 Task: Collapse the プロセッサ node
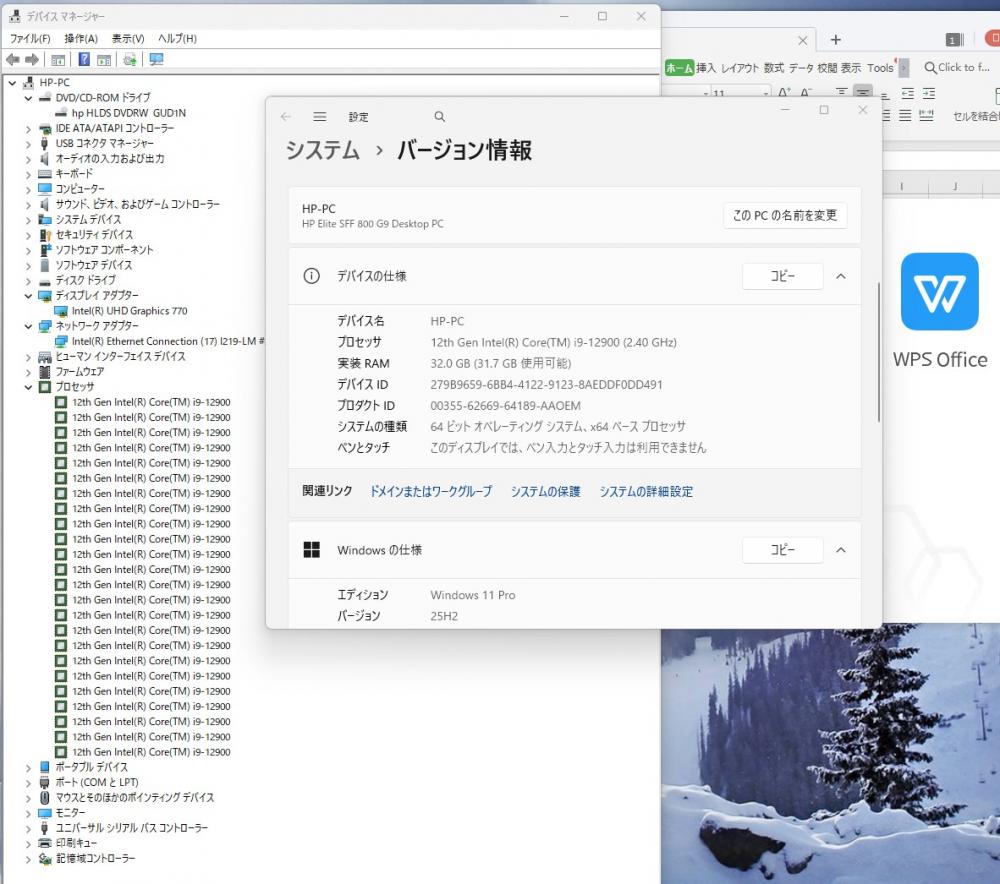pyautogui.click(x=28, y=387)
